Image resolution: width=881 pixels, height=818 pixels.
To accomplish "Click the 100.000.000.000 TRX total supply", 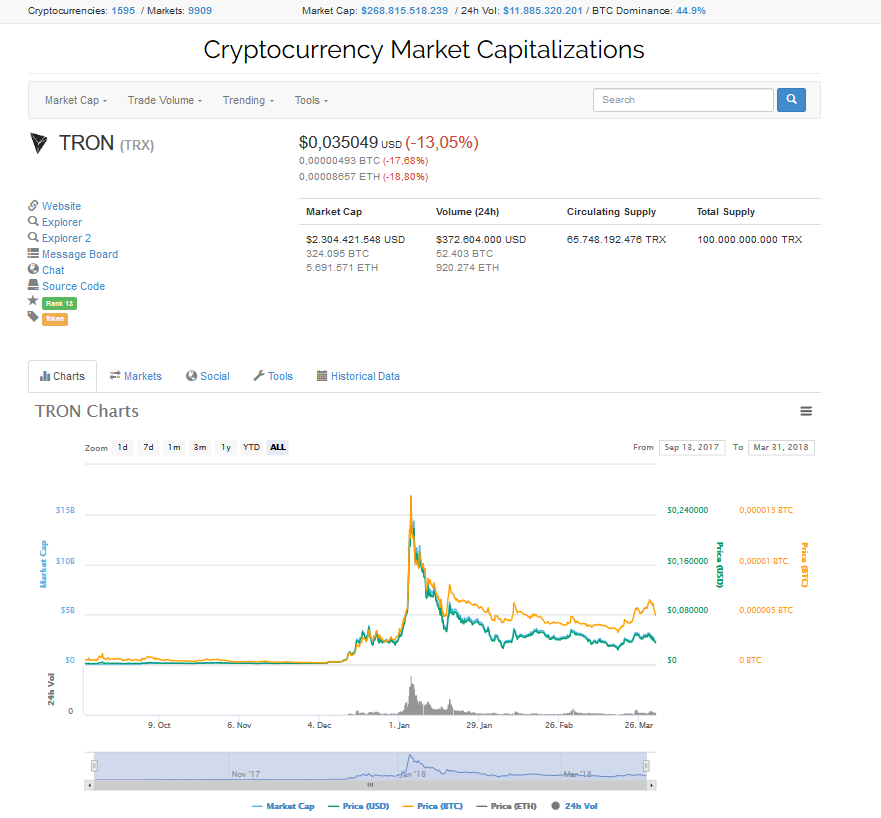I will click(750, 240).
